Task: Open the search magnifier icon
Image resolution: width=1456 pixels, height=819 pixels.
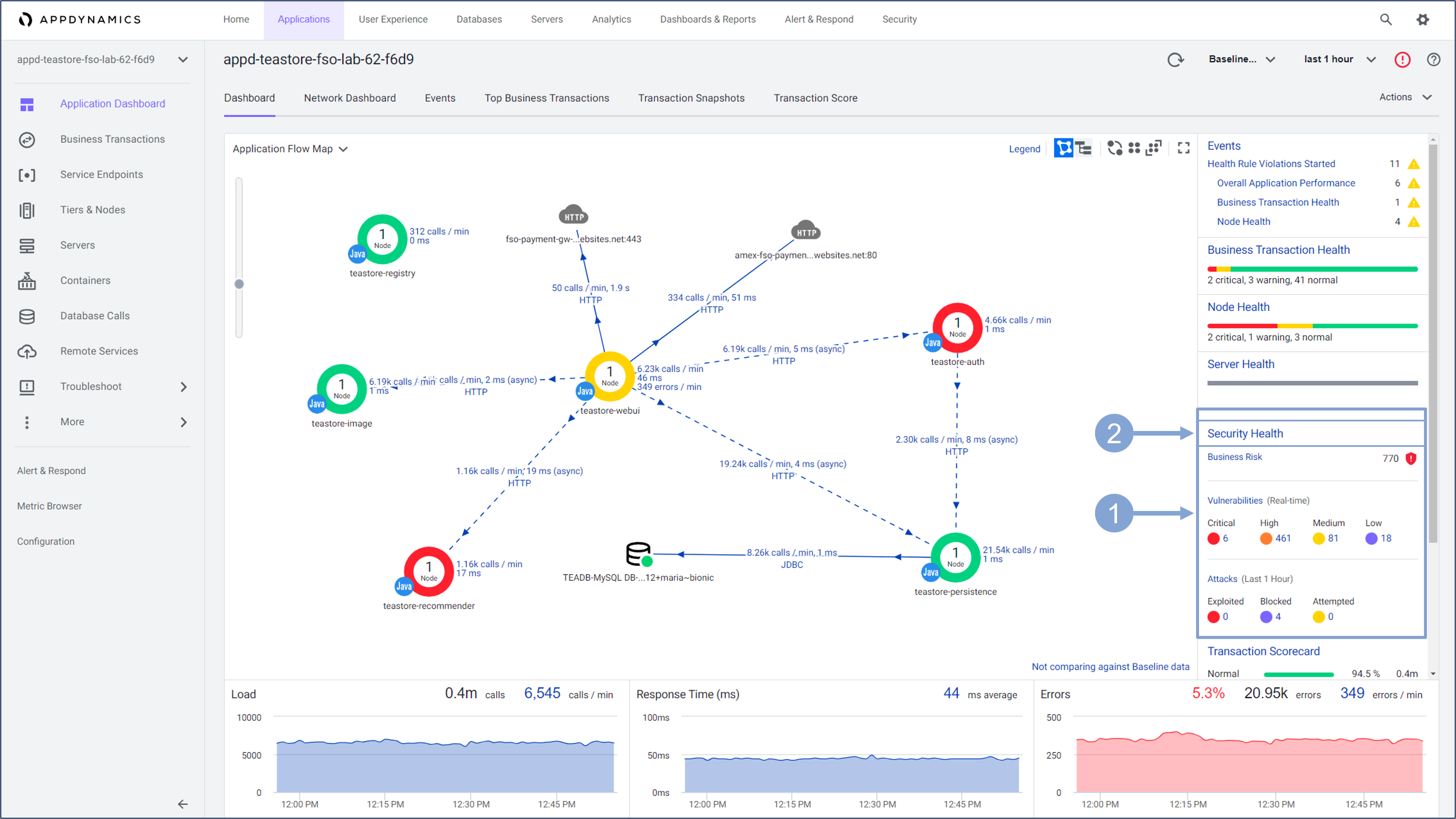Action: pyautogui.click(x=1385, y=19)
